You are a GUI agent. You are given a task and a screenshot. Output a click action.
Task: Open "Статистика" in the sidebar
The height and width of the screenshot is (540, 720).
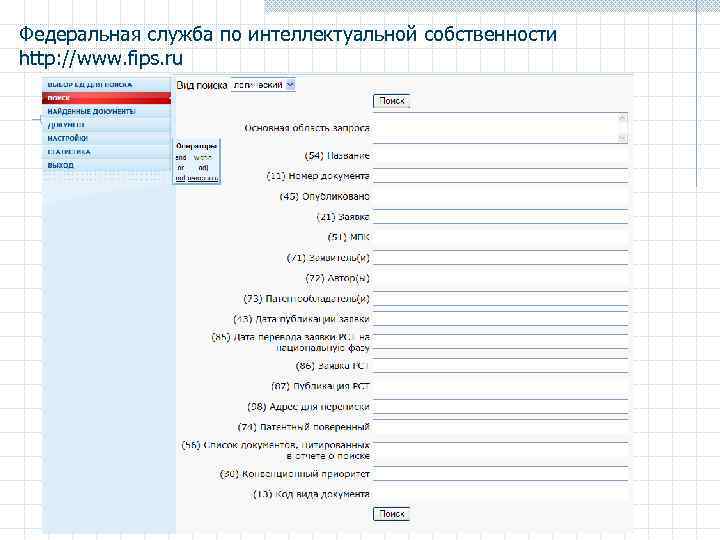[x=106, y=152]
